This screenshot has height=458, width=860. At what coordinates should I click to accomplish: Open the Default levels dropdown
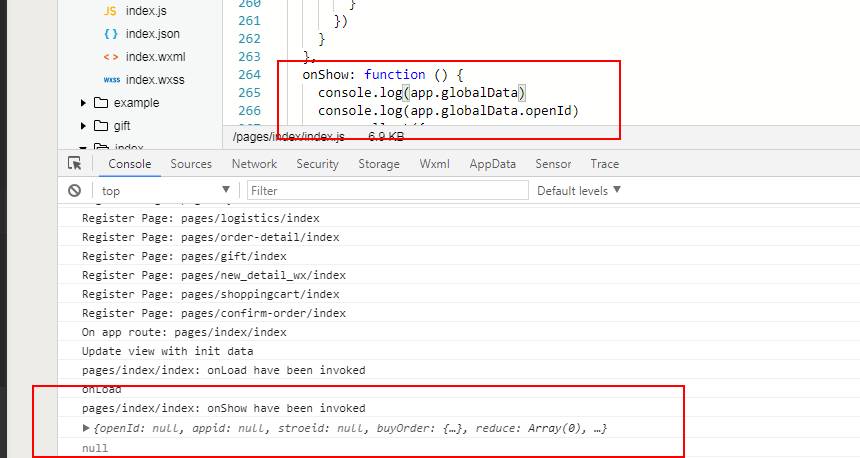click(x=579, y=190)
